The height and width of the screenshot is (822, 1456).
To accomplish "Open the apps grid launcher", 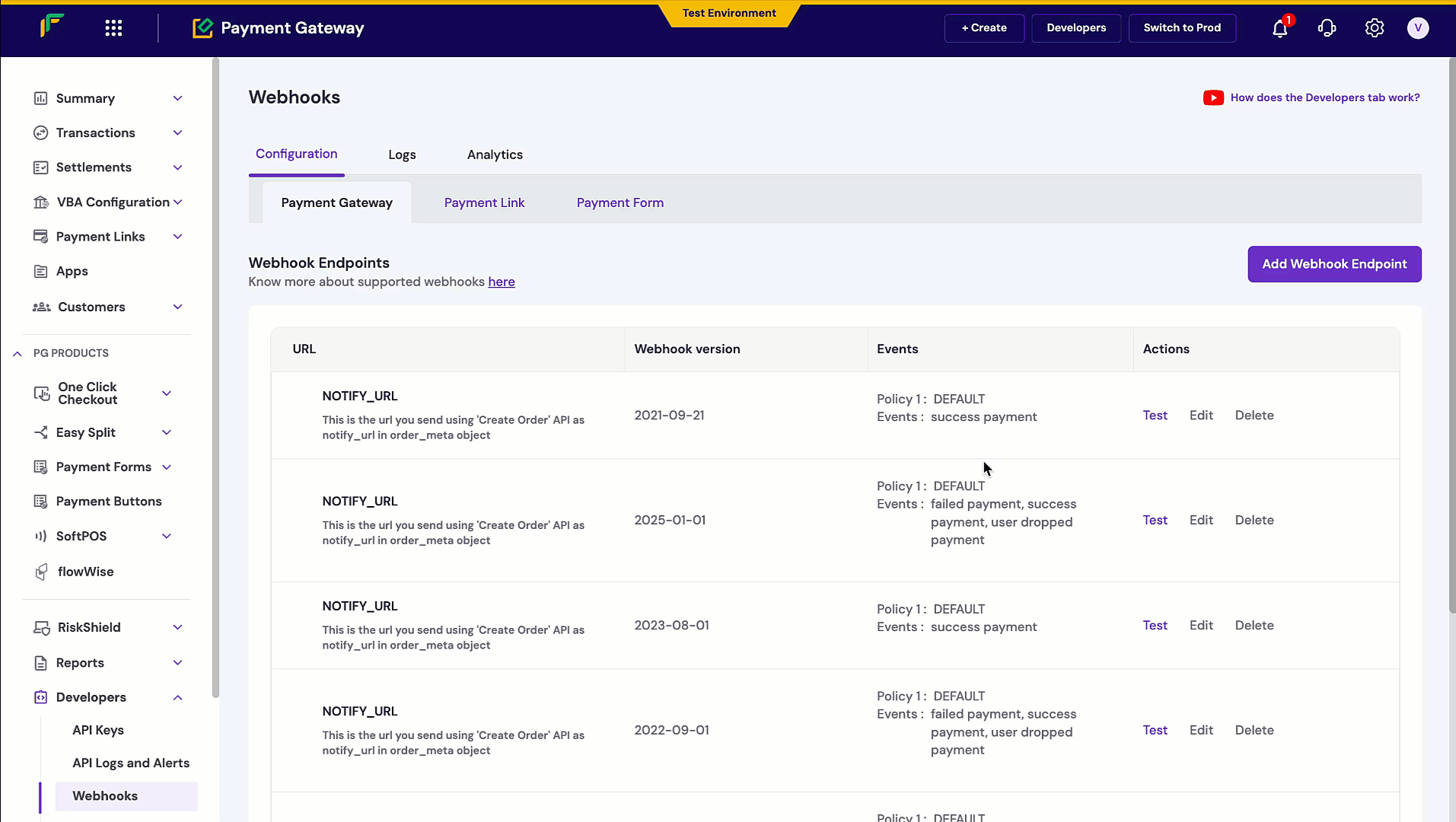I will [113, 28].
